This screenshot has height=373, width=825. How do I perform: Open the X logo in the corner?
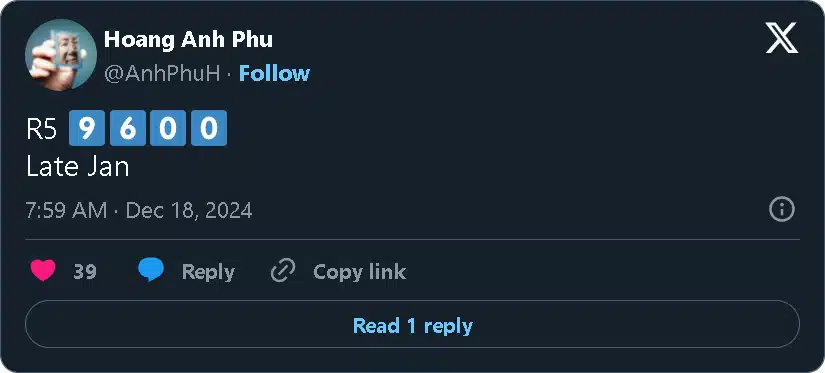tap(782, 38)
